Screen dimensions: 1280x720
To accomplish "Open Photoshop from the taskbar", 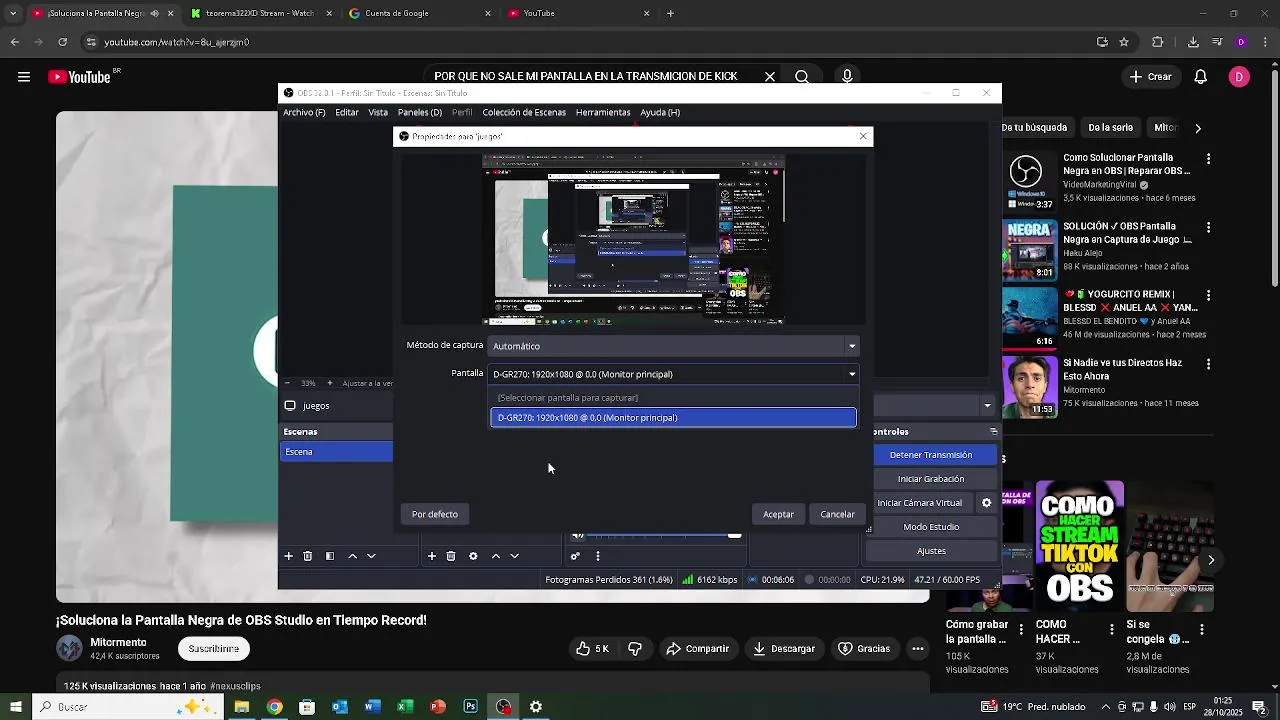I will pyautogui.click(x=470, y=707).
